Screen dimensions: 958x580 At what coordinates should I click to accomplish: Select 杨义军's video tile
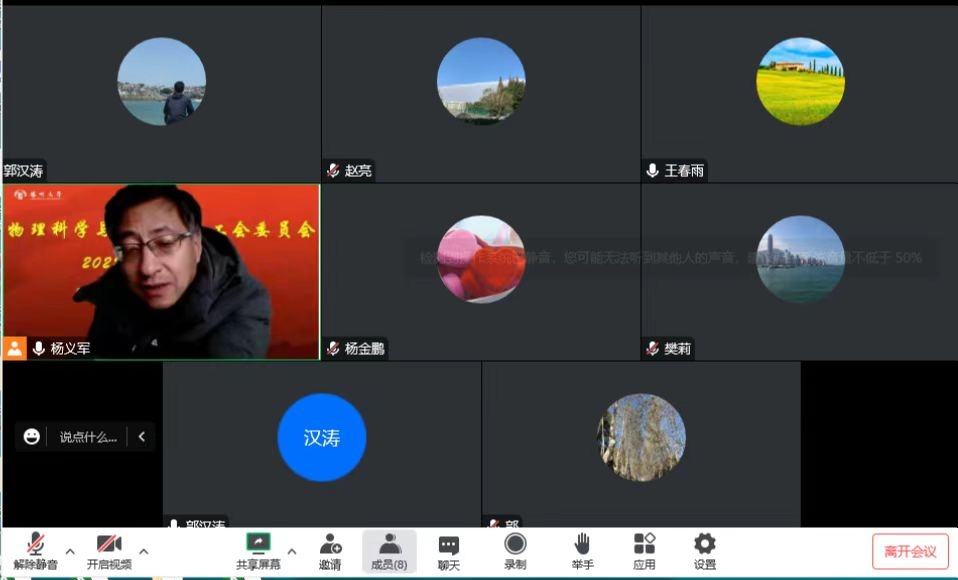161,271
